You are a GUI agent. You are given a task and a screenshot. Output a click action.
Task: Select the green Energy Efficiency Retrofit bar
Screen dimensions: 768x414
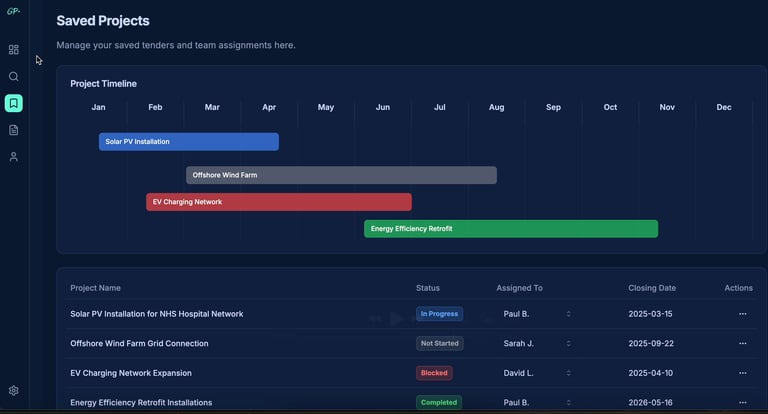pyautogui.click(x=511, y=229)
